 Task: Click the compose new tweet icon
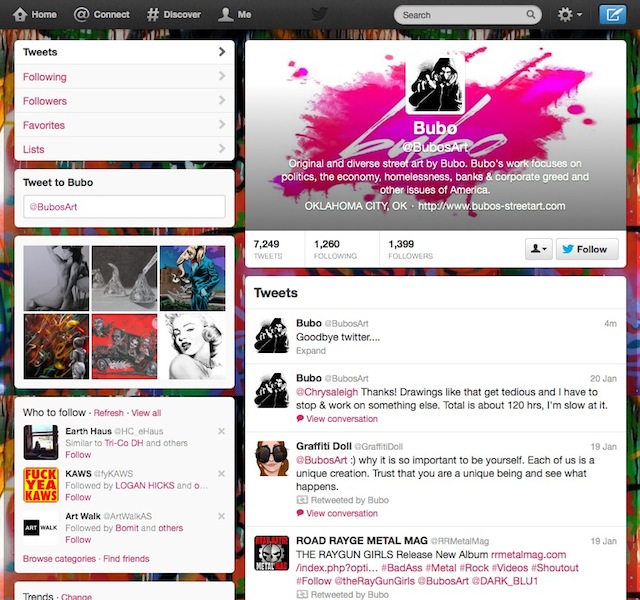(610, 15)
